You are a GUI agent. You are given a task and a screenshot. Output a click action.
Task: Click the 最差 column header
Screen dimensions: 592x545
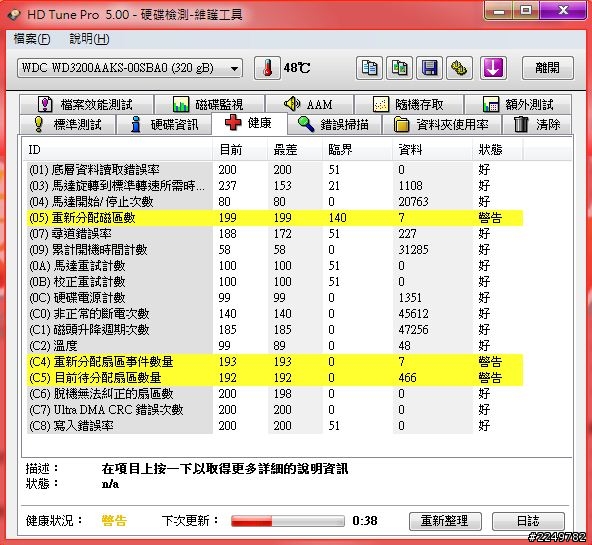tap(295, 150)
